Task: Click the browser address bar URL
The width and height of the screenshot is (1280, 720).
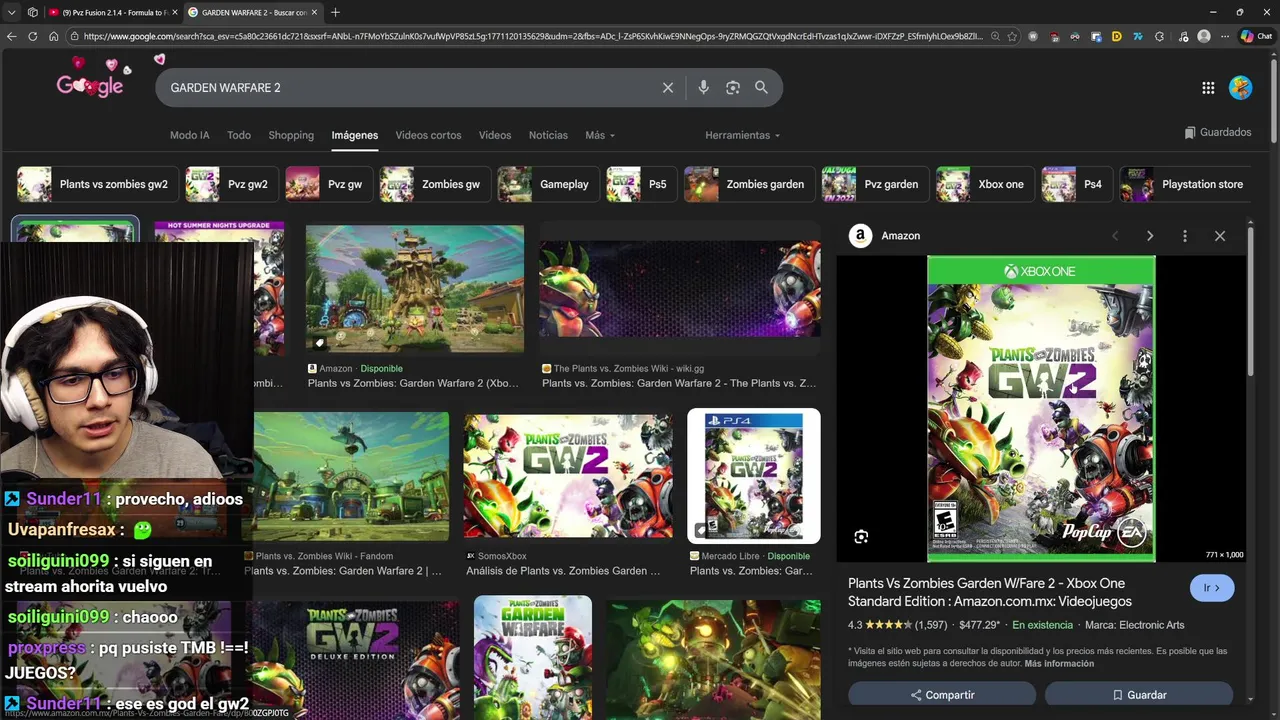Action: pos(532,36)
